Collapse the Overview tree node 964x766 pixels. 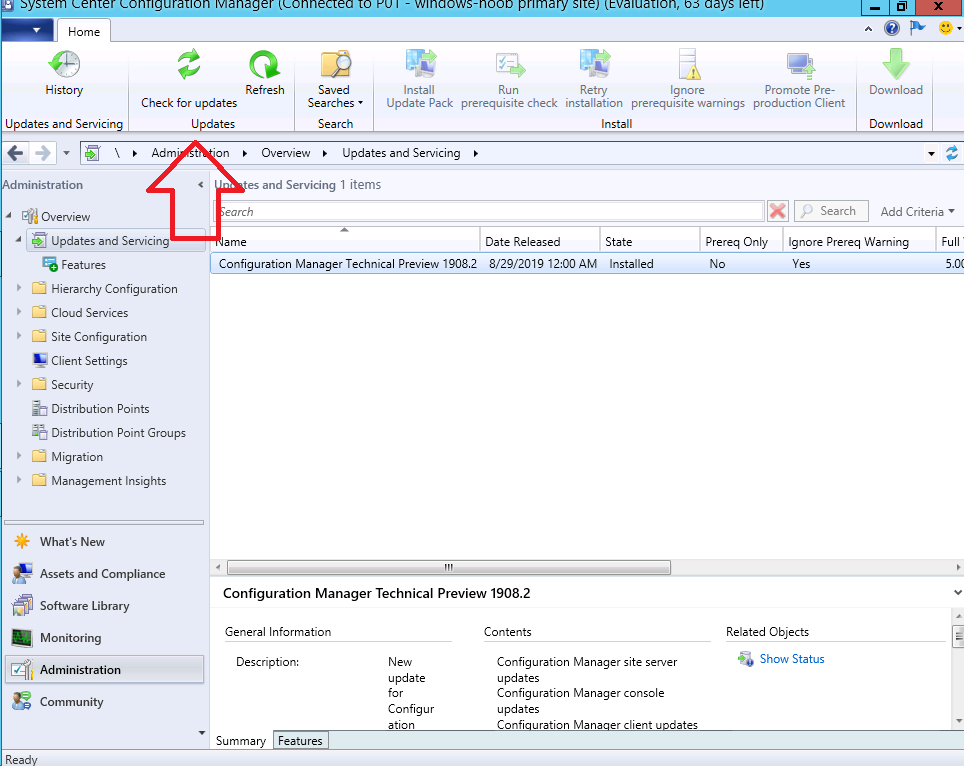[9, 216]
